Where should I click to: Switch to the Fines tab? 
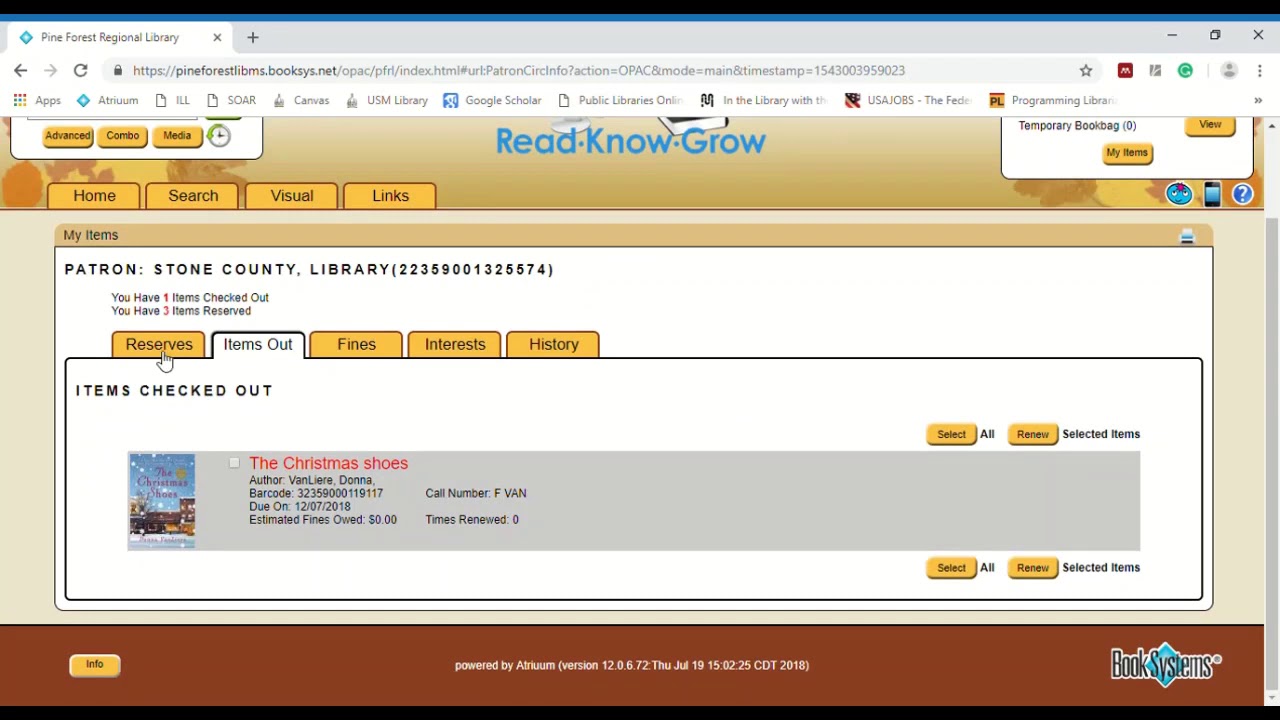click(356, 345)
